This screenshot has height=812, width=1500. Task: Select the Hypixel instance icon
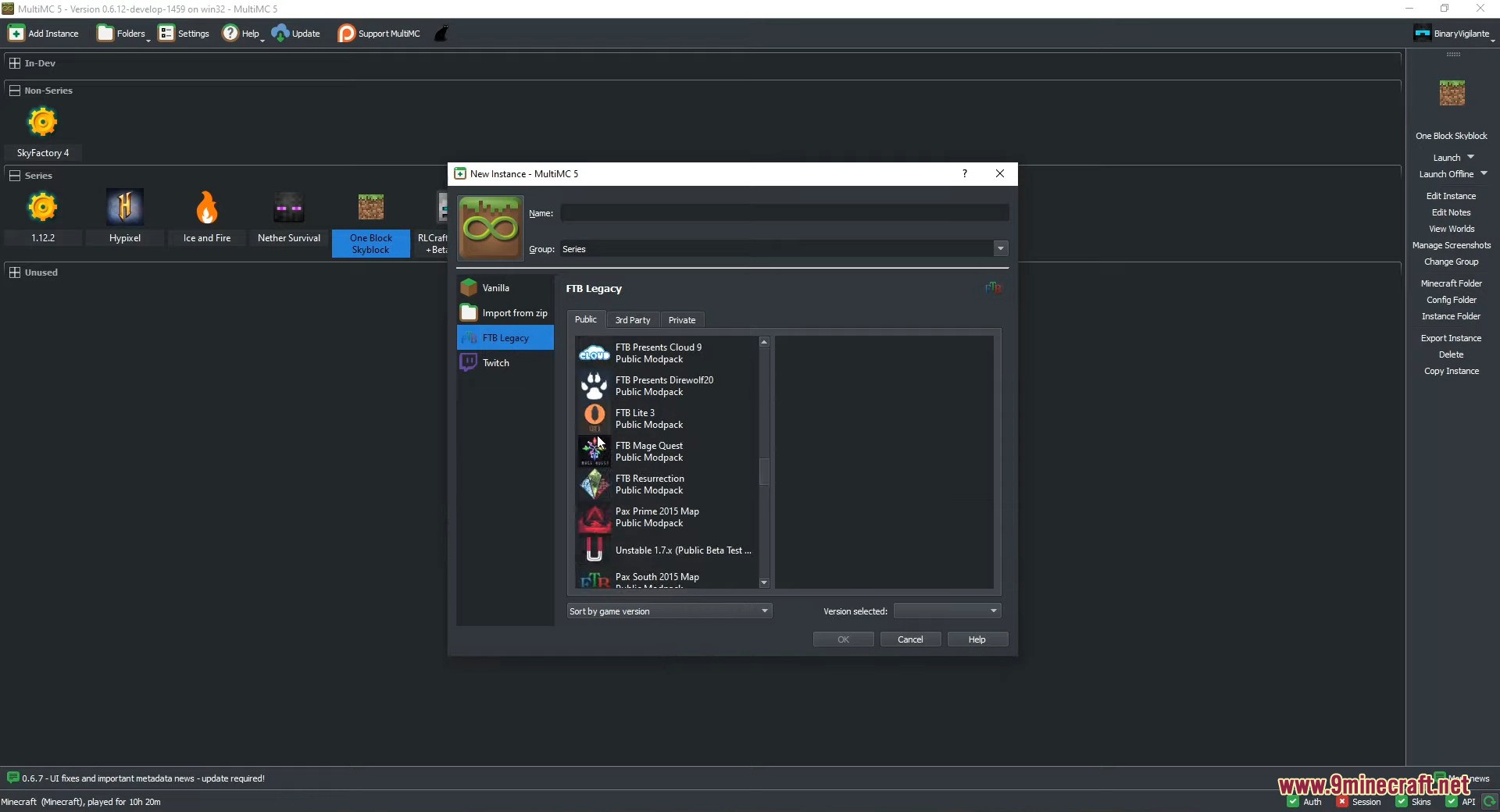125,207
